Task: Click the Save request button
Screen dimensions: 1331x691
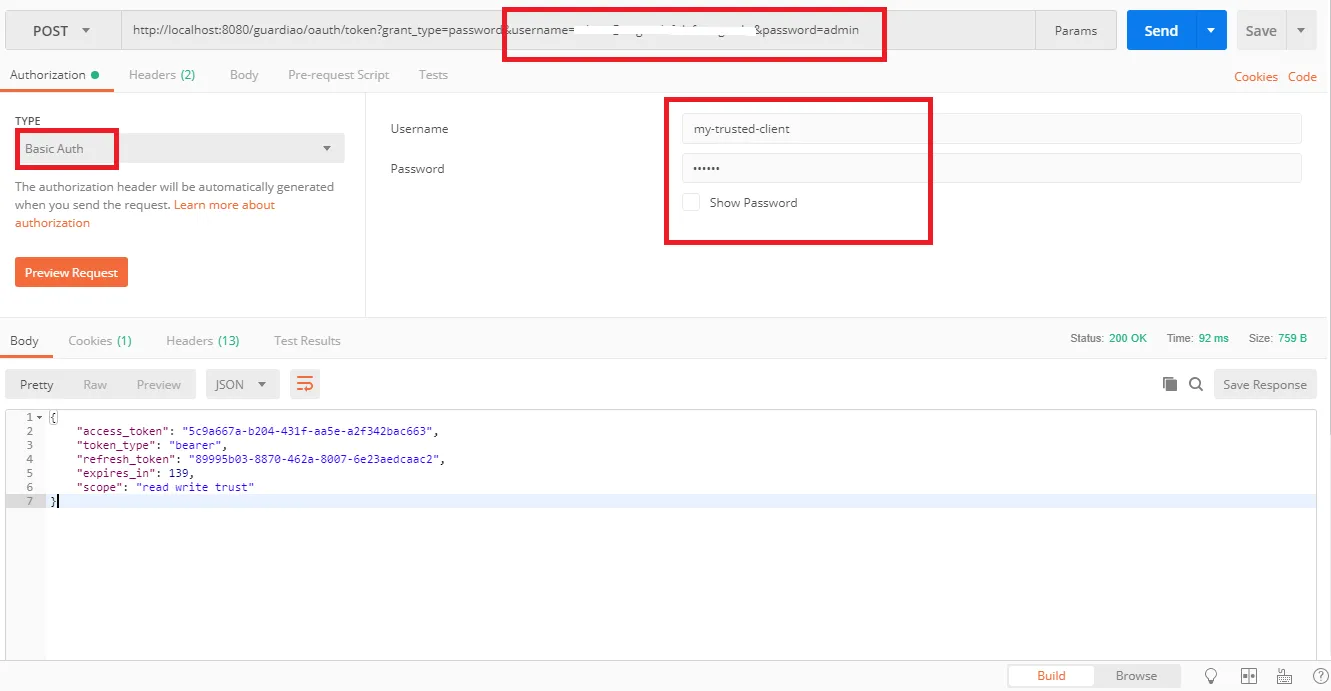Action: pos(1261,31)
